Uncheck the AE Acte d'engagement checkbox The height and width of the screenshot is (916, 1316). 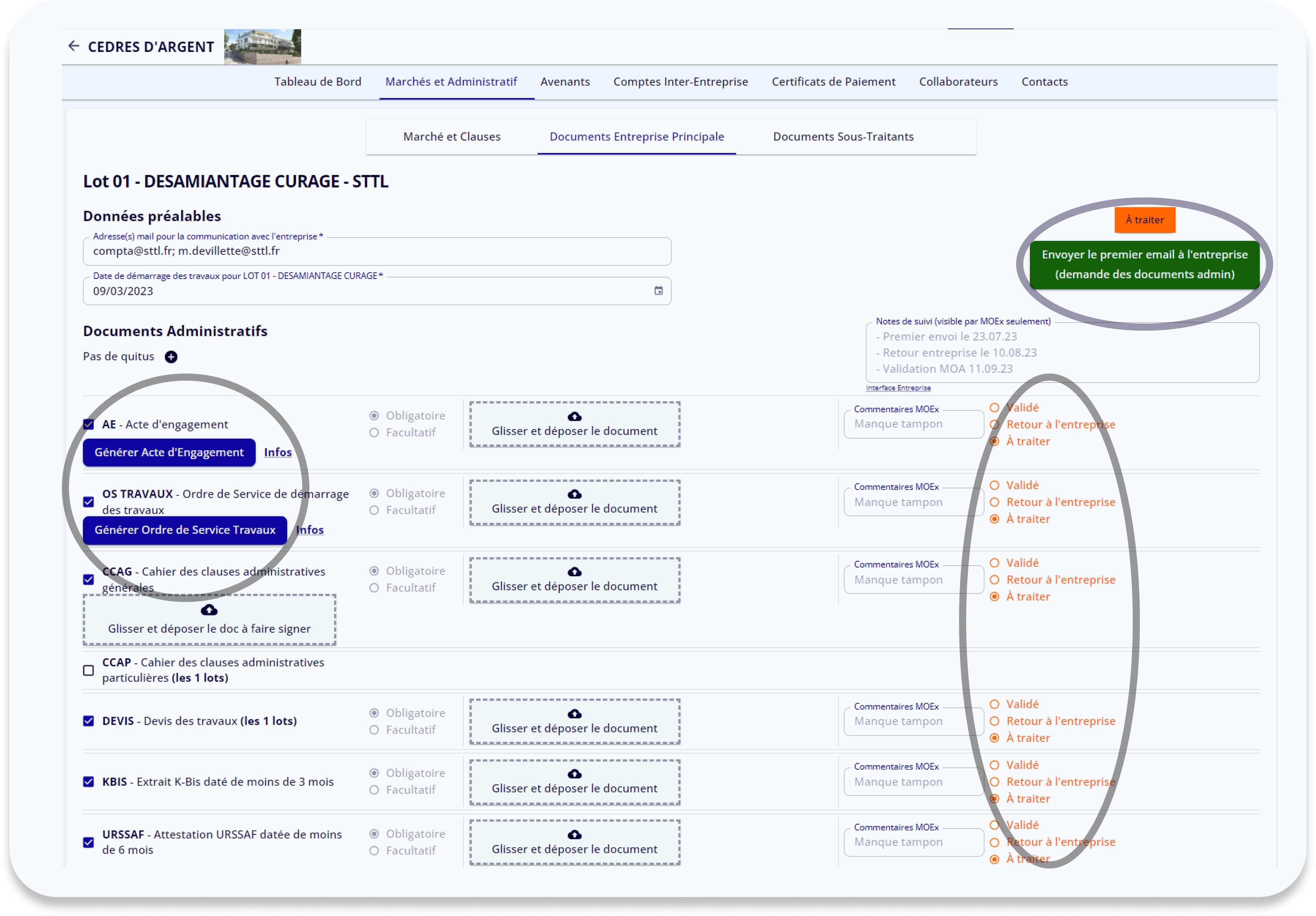pos(88,424)
